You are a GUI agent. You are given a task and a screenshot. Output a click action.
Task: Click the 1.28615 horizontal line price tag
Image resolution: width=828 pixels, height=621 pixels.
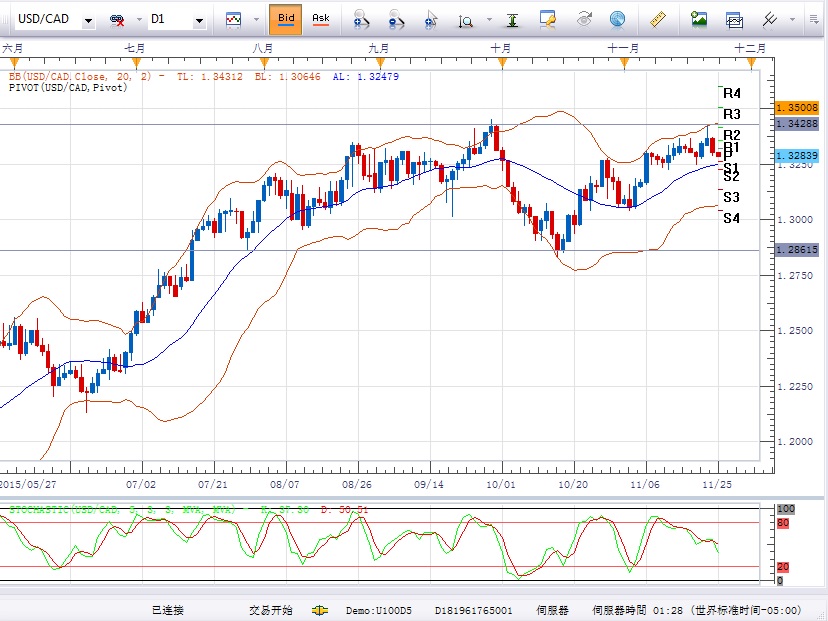click(x=796, y=249)
